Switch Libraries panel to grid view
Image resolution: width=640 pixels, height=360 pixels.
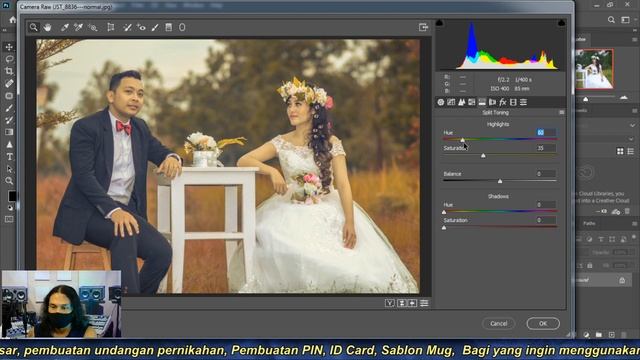[620, 151]
